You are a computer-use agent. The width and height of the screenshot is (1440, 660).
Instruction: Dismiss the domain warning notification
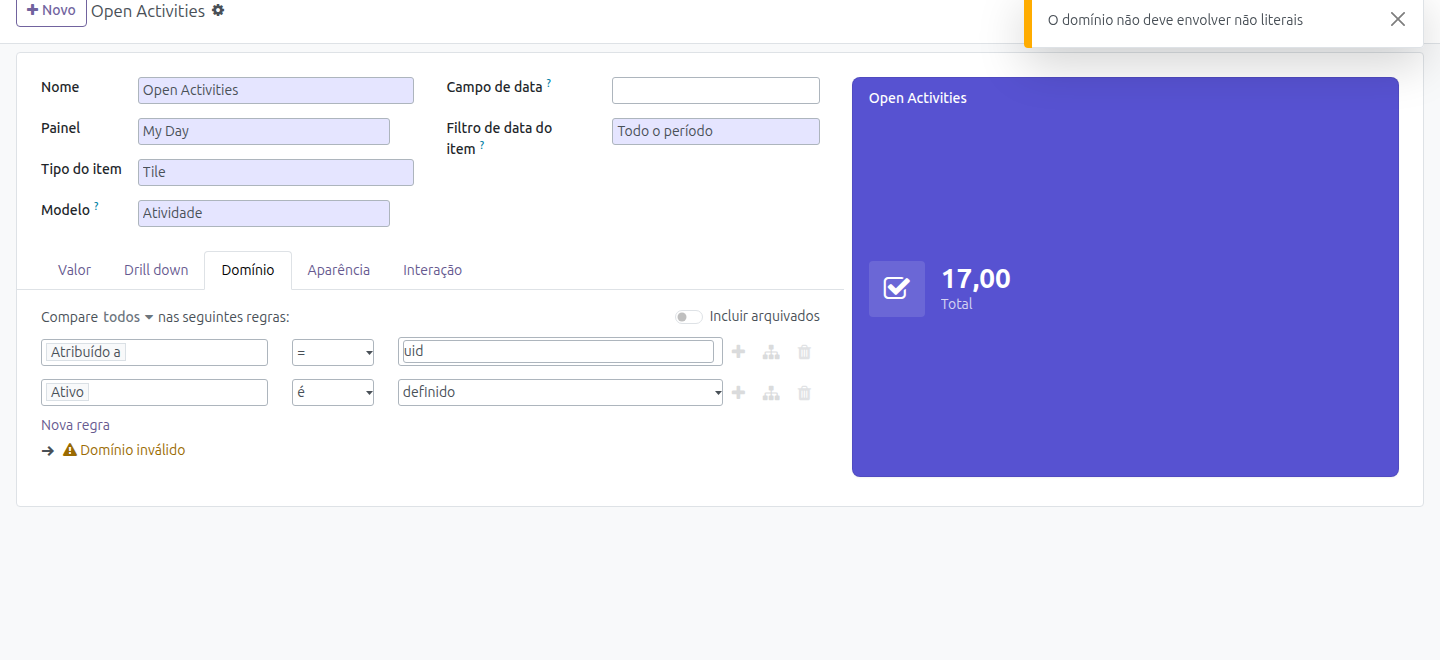1398,19
